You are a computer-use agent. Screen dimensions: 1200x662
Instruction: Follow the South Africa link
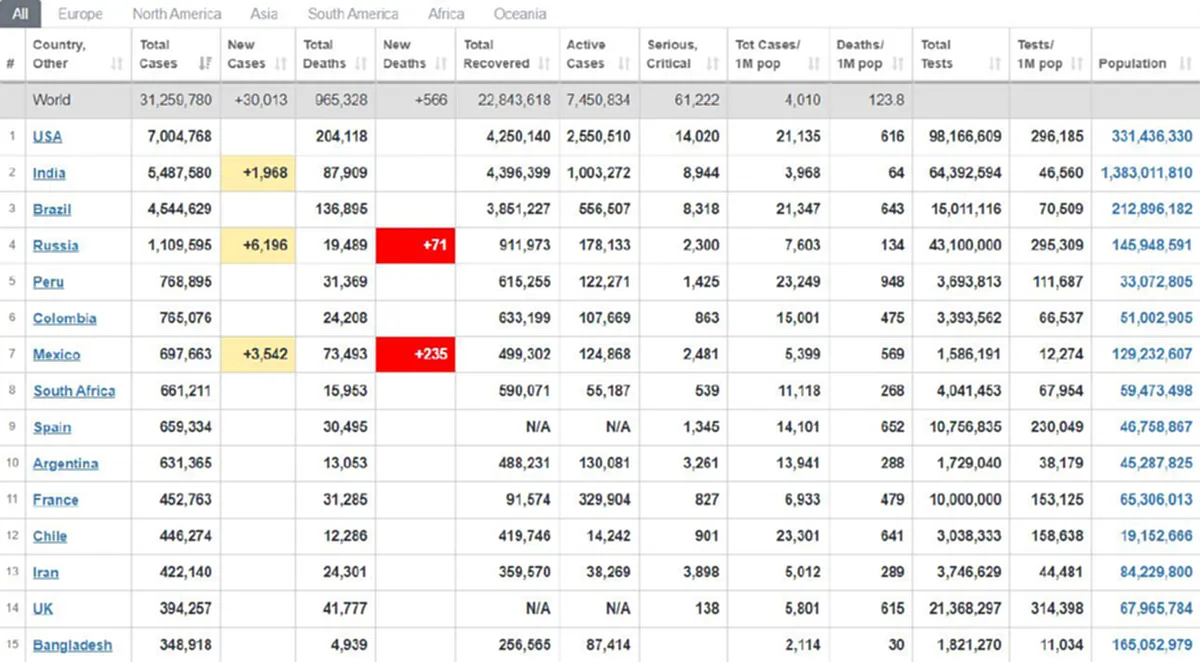[x=74, y=391]
